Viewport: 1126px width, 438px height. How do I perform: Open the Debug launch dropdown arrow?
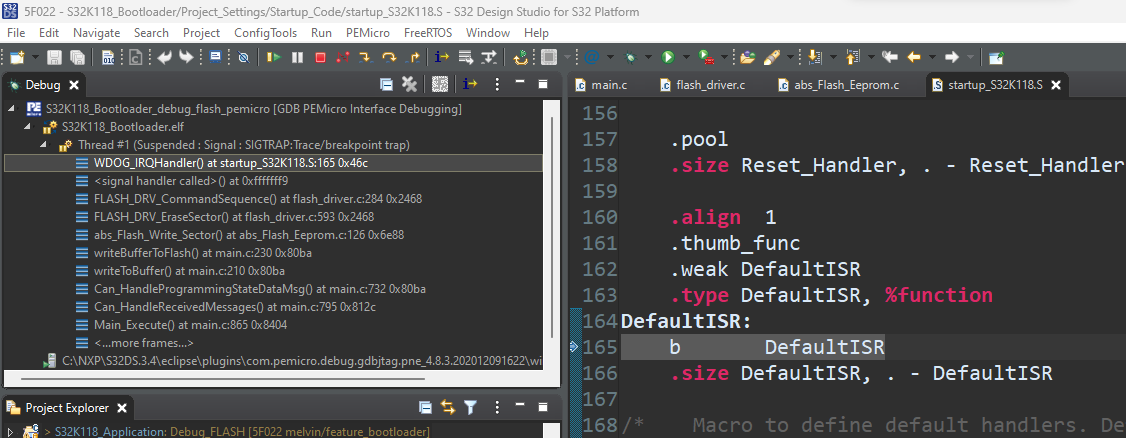tap(648, 57)
